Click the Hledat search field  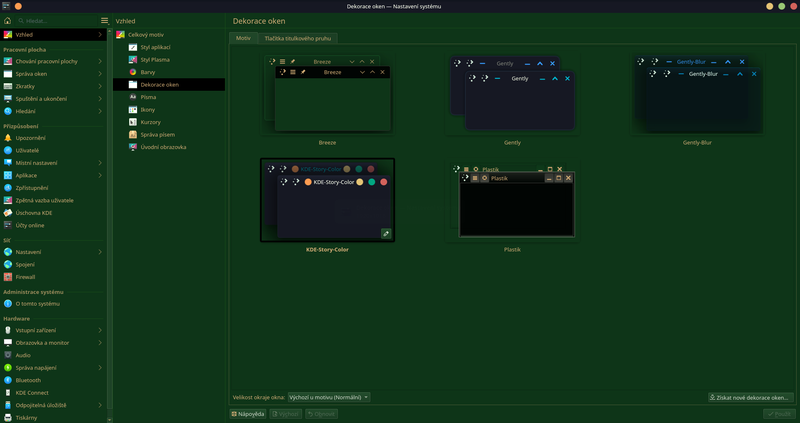click(x=55, y=20)
